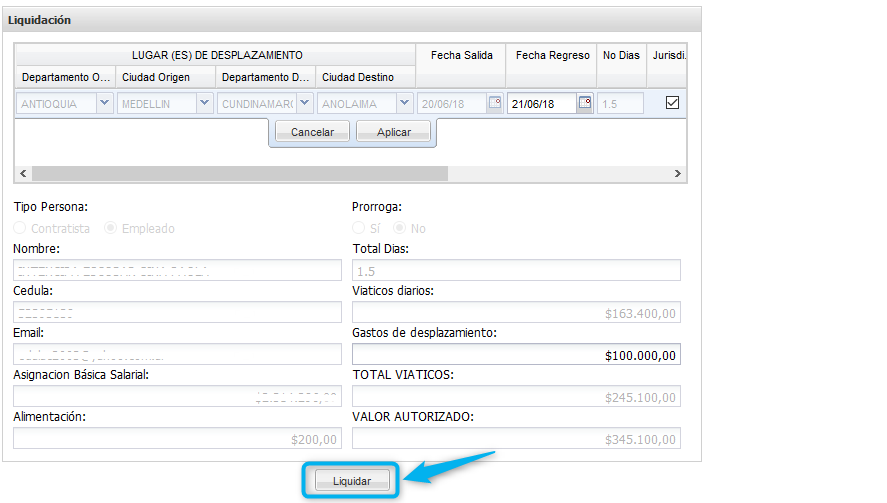The width and height of the screenshot is (887, 503).
Task: Open the Departamento Destino dropdown (CUNDINAMARCA)
Action: pyautogui.click(x=305, y=103)
